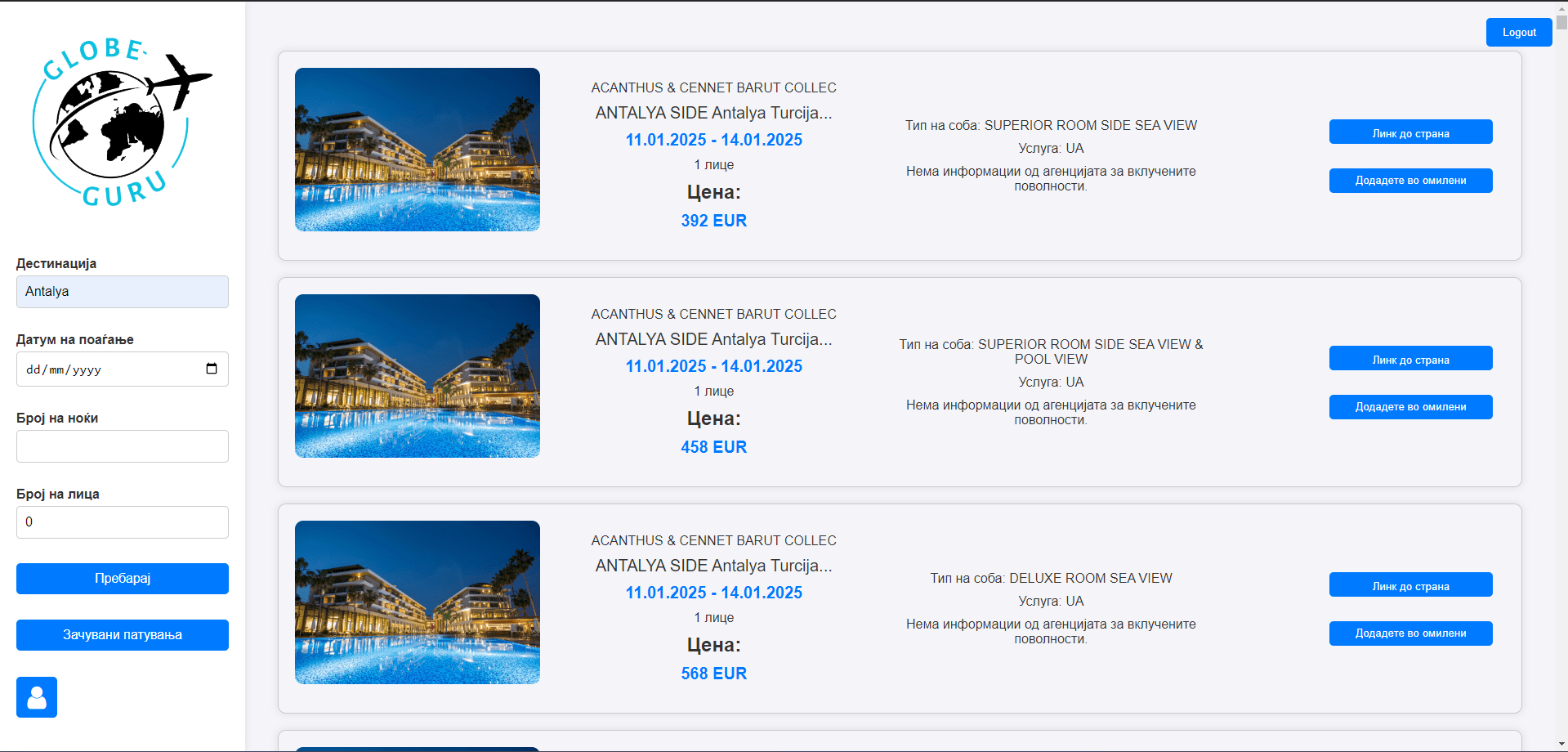Click the hotel photo for 568 EUR offer

click(x=418, y=602)
